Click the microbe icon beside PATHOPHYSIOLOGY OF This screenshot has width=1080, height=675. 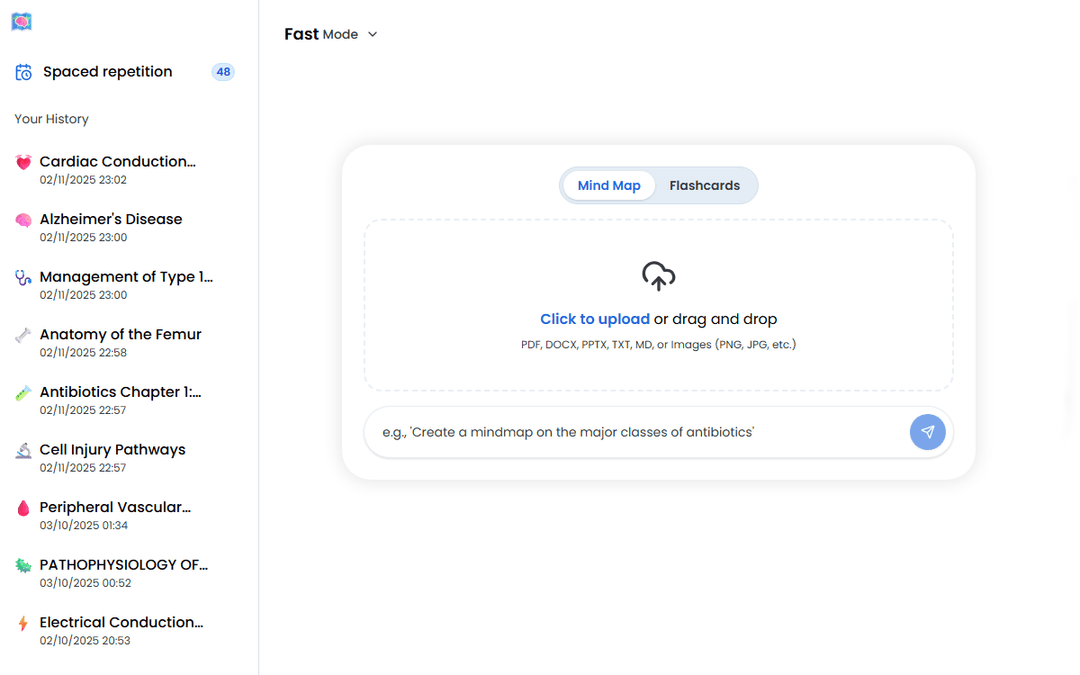(x=21, y=564)
